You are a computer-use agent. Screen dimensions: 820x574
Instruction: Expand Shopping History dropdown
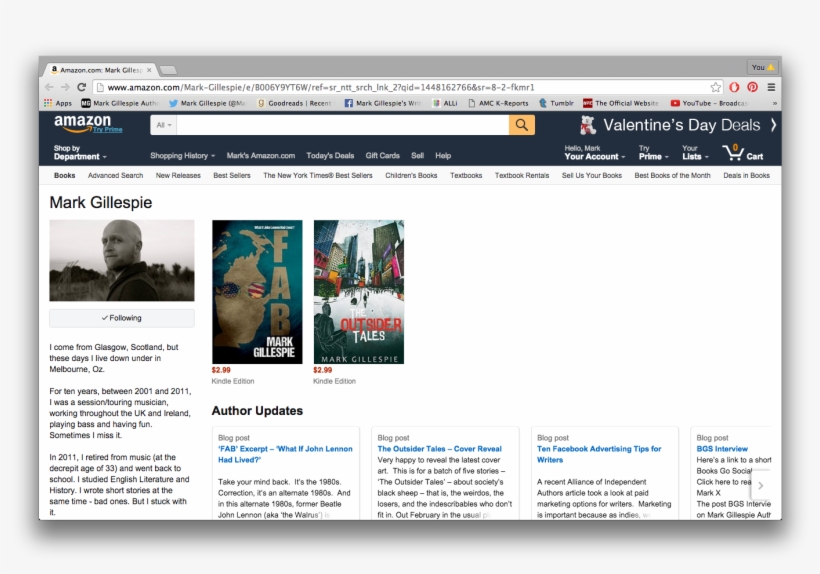tap(183, 156)
